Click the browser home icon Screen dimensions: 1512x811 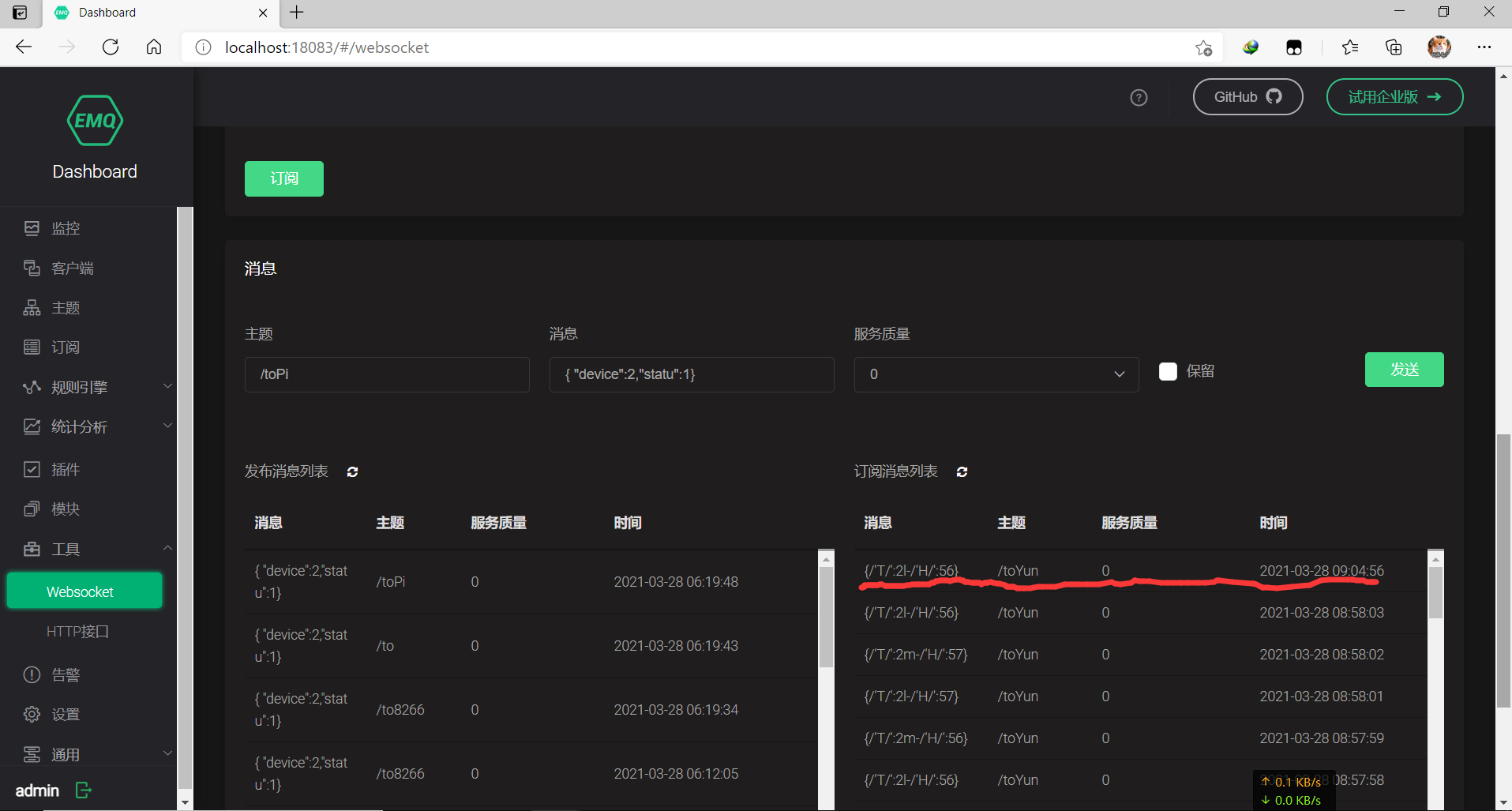point(154,47)
